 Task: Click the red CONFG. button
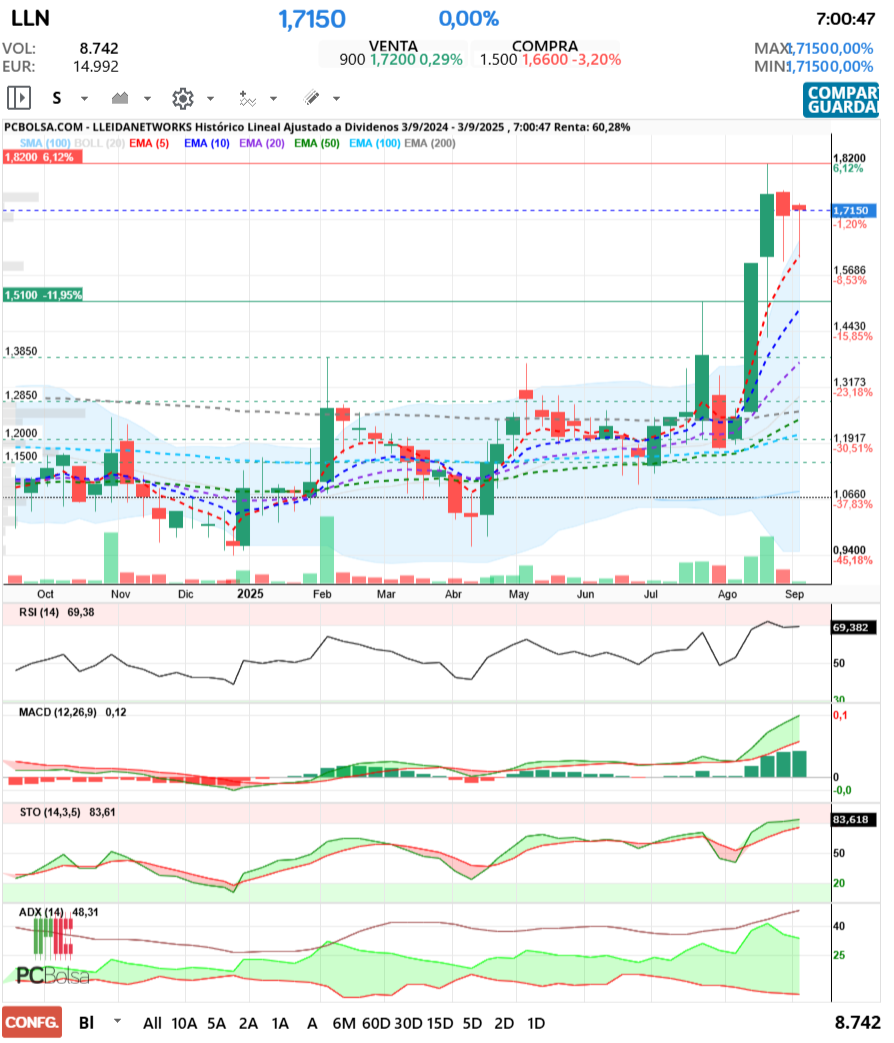tap(32, 1022)
